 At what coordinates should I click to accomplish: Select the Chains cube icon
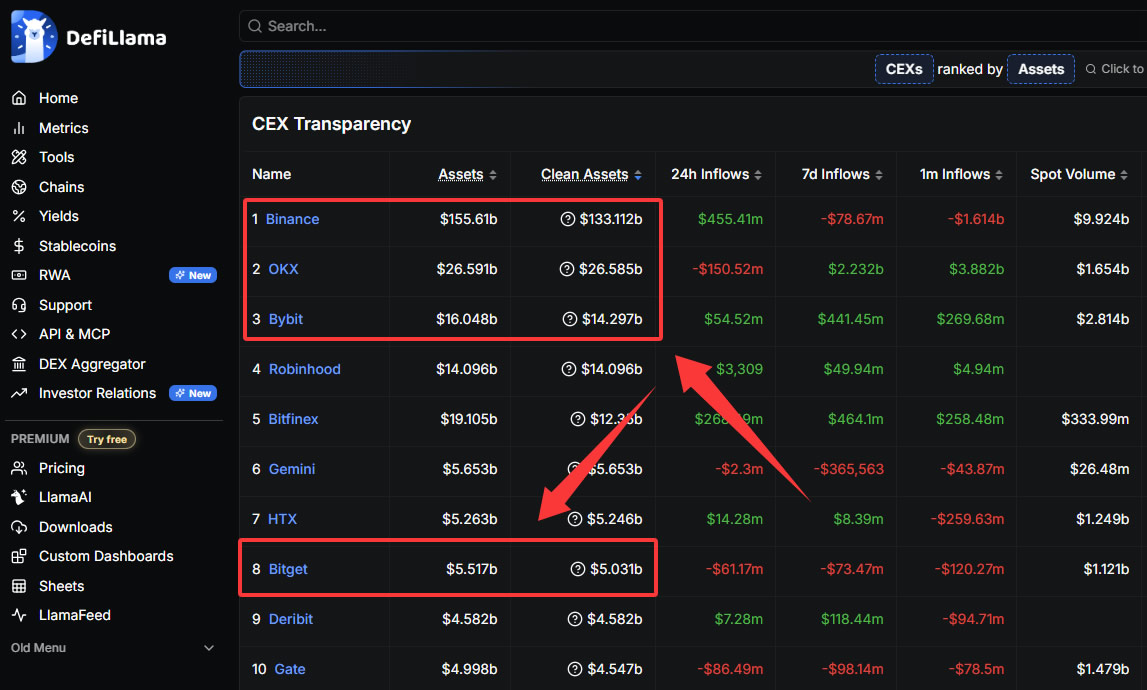[x=19, y=187]
